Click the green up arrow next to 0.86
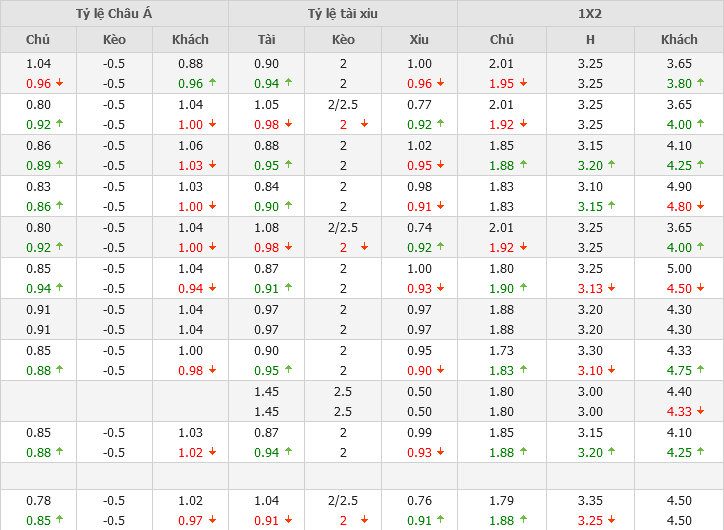 59,207
